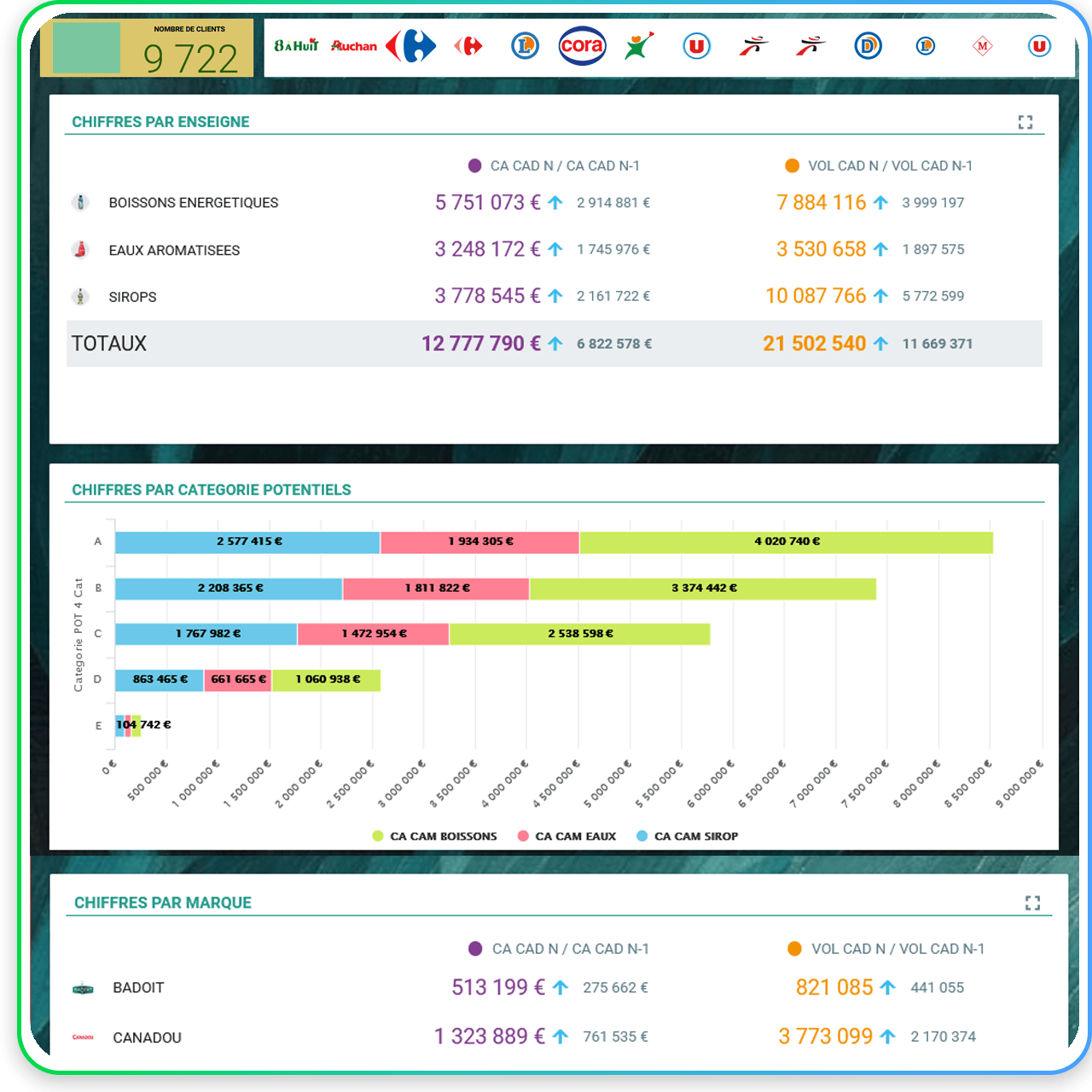Image resolution: width=1092 pixels, height=1092 pixels.
Task: Click the small red Carrefour Market logo
Action: click(468, 46)
